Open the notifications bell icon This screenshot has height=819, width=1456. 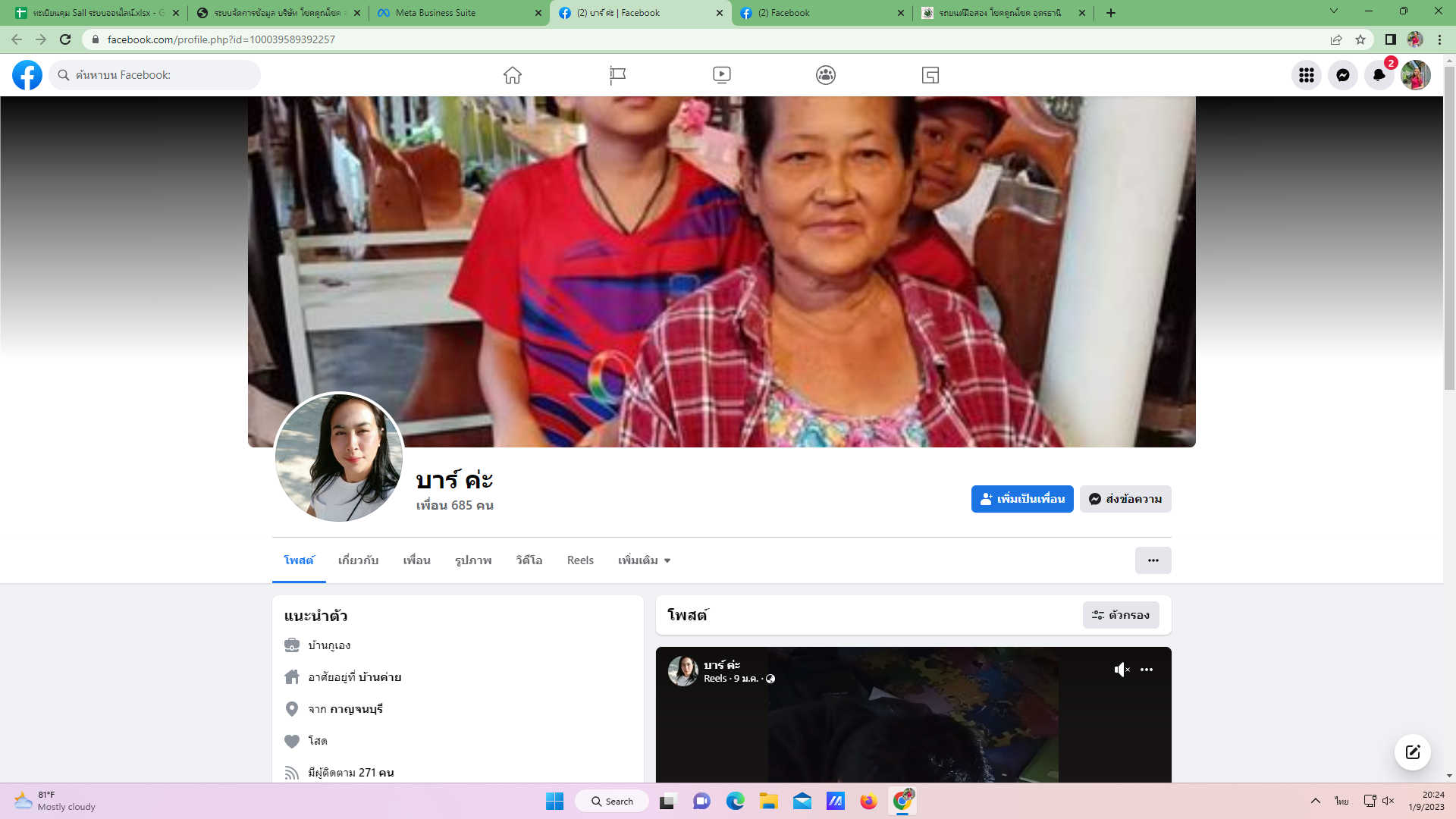(1379, 75)
